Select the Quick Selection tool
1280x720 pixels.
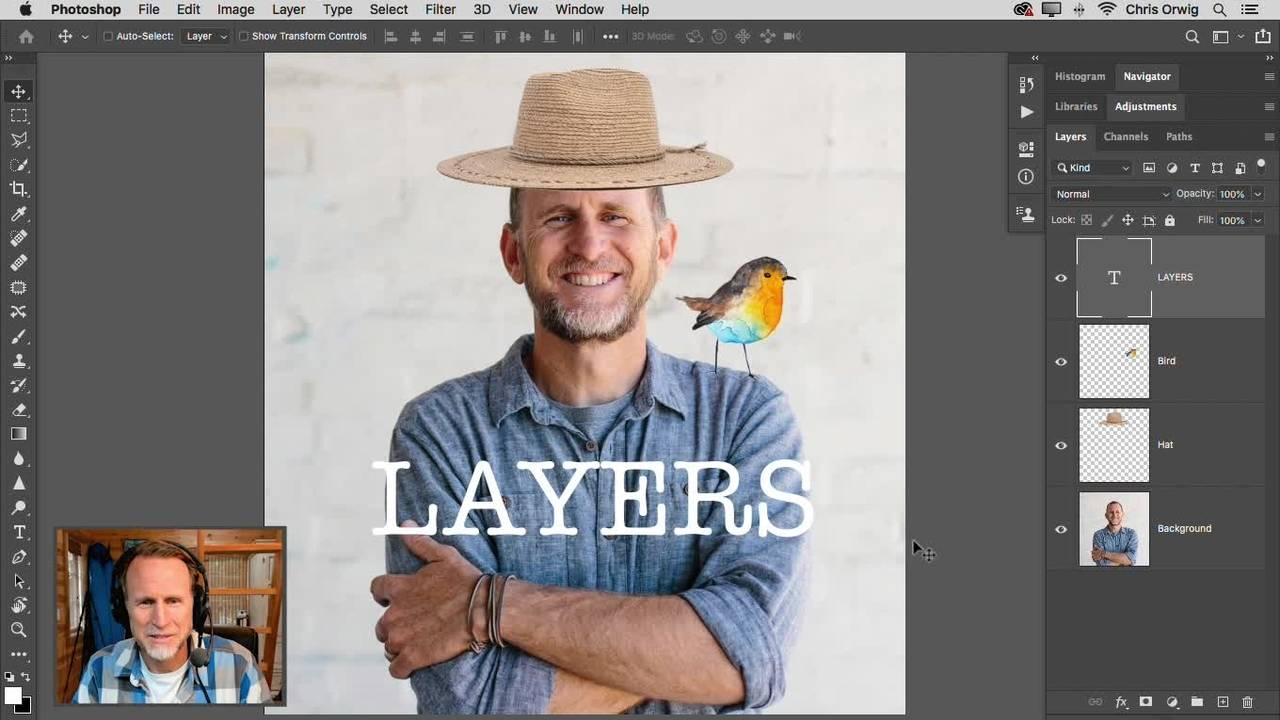point(19,165)
